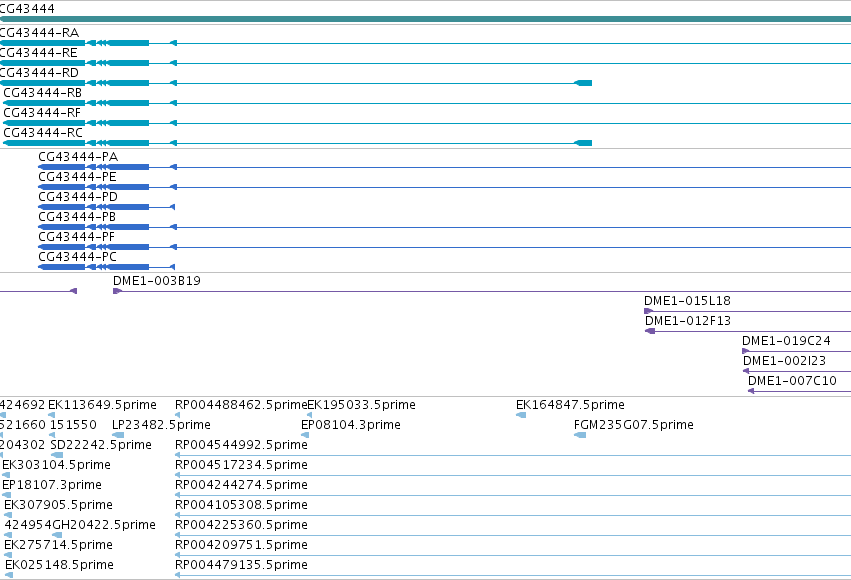Click the SD22242.5prime feature glyph
Image resolution: width=851 pixels, height=580 pixels.
click(x=56, y=455)
